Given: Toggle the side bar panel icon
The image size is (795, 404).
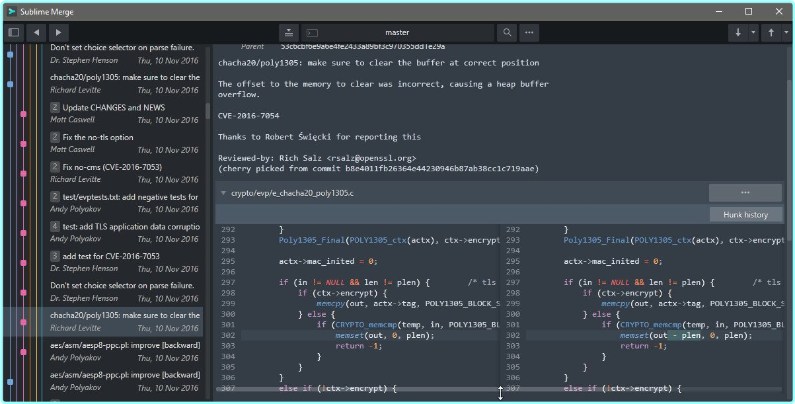Looking at the screenshot, I should tap(14, 32).
